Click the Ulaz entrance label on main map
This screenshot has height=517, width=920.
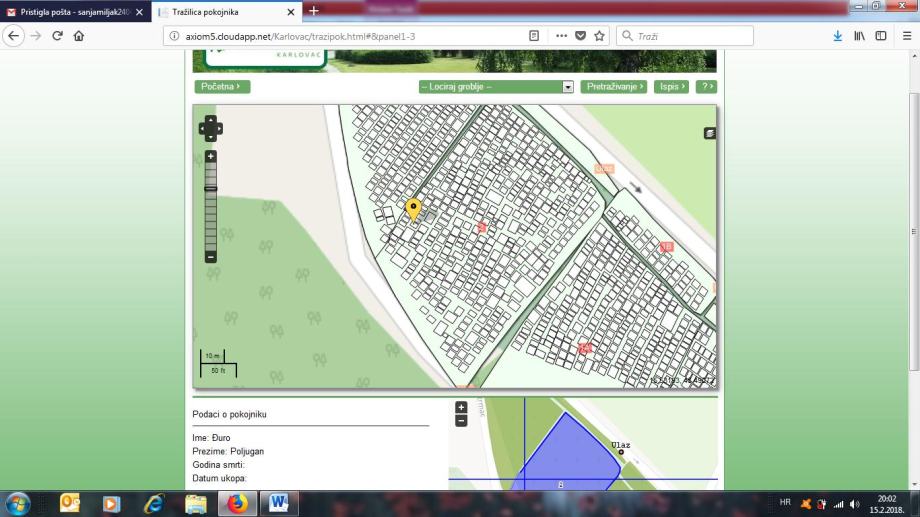point(604,169)
